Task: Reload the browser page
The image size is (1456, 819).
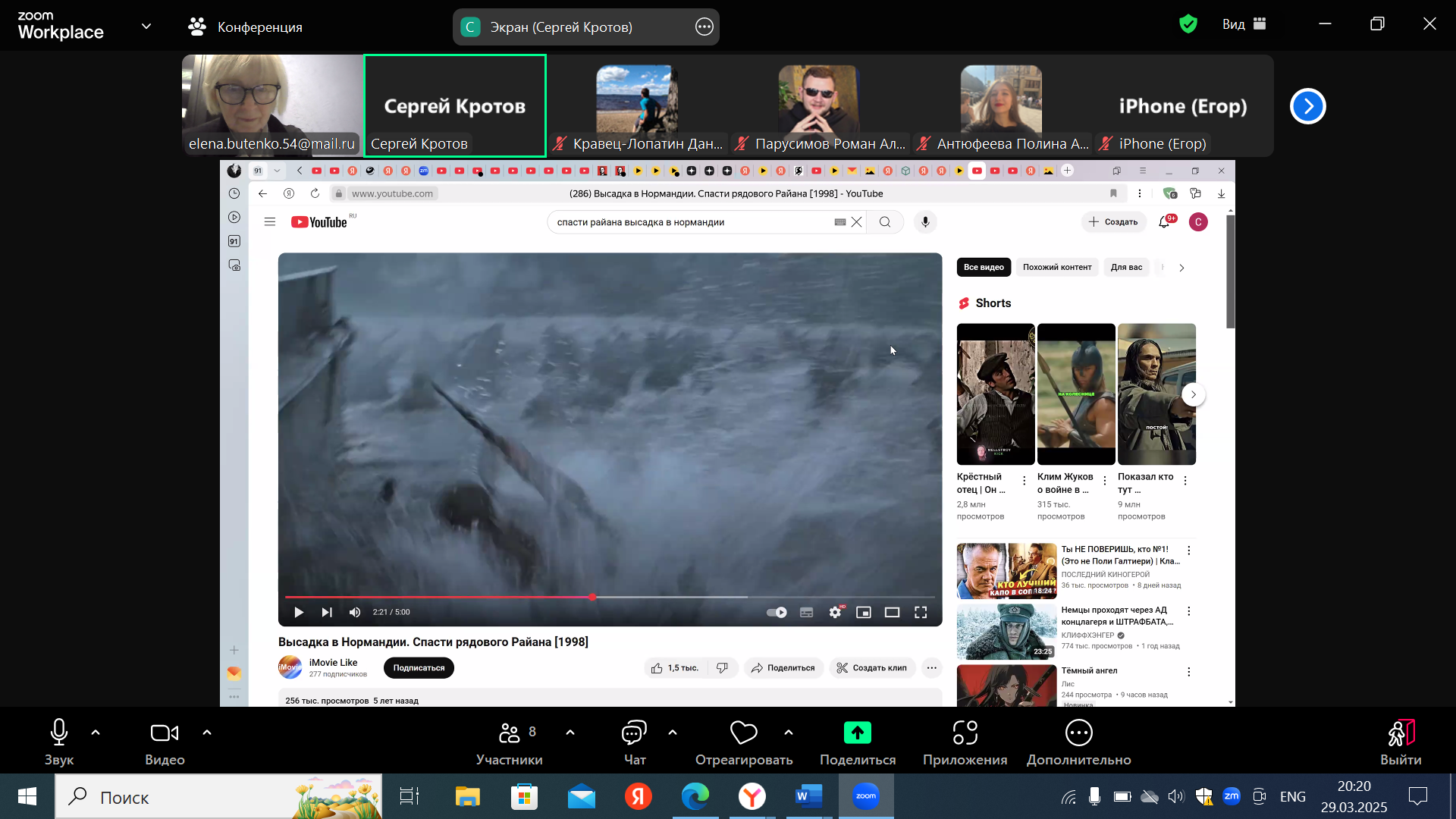Action: tap(315, 193)
